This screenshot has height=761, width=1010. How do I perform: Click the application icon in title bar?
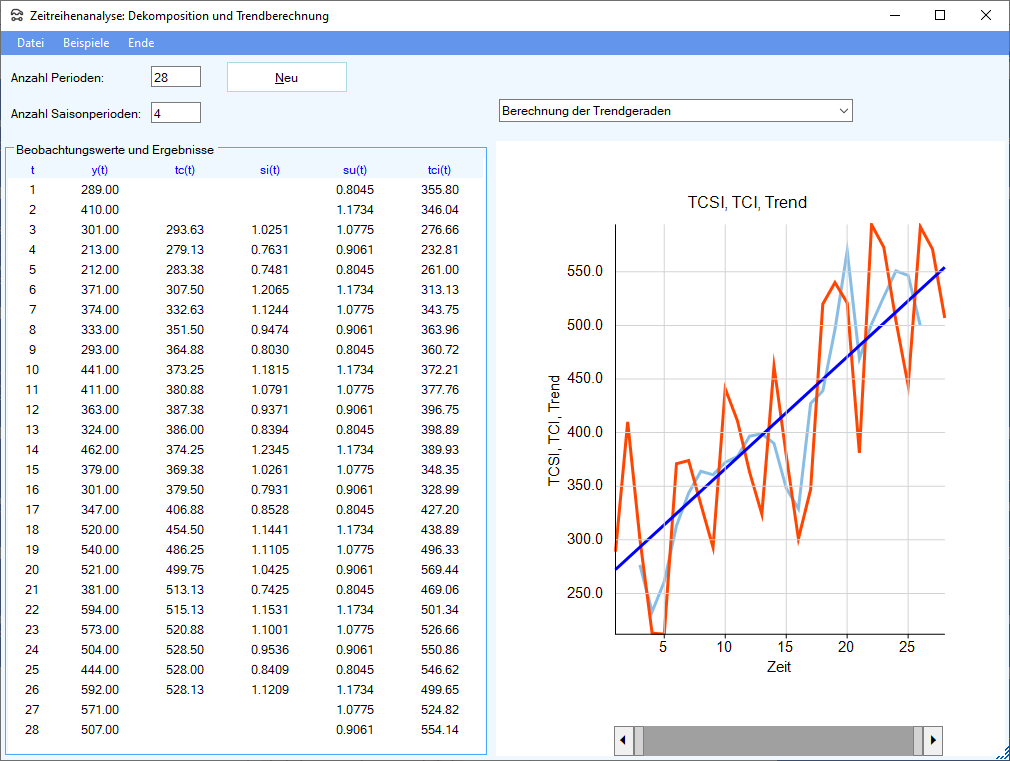(x=16, y=16)
